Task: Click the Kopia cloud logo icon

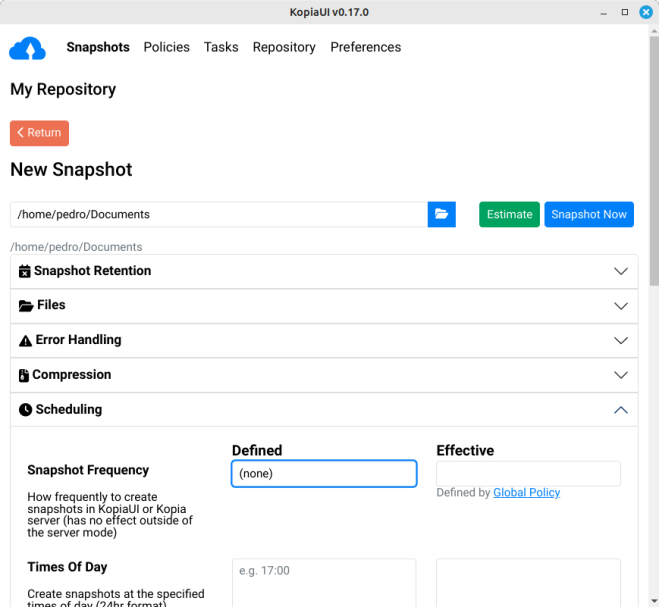Action: 27,48
